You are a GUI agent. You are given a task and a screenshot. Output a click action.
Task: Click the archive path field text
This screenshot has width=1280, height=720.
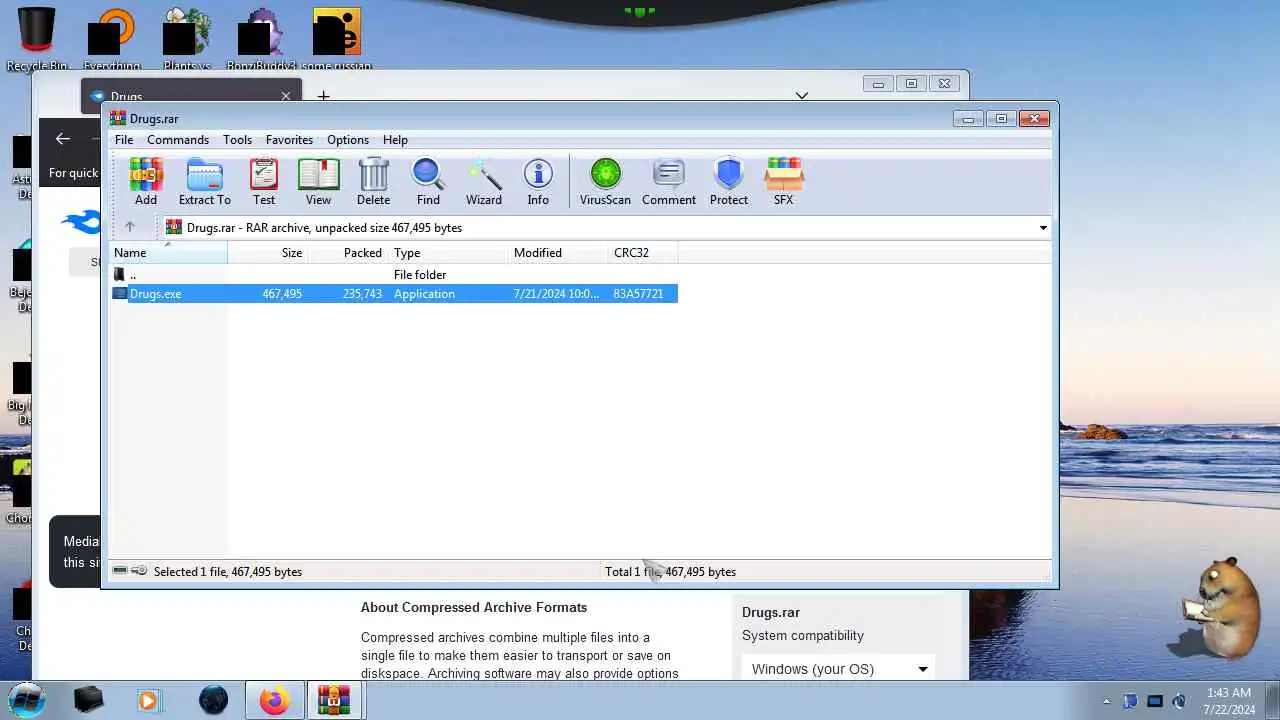(324, 228)
